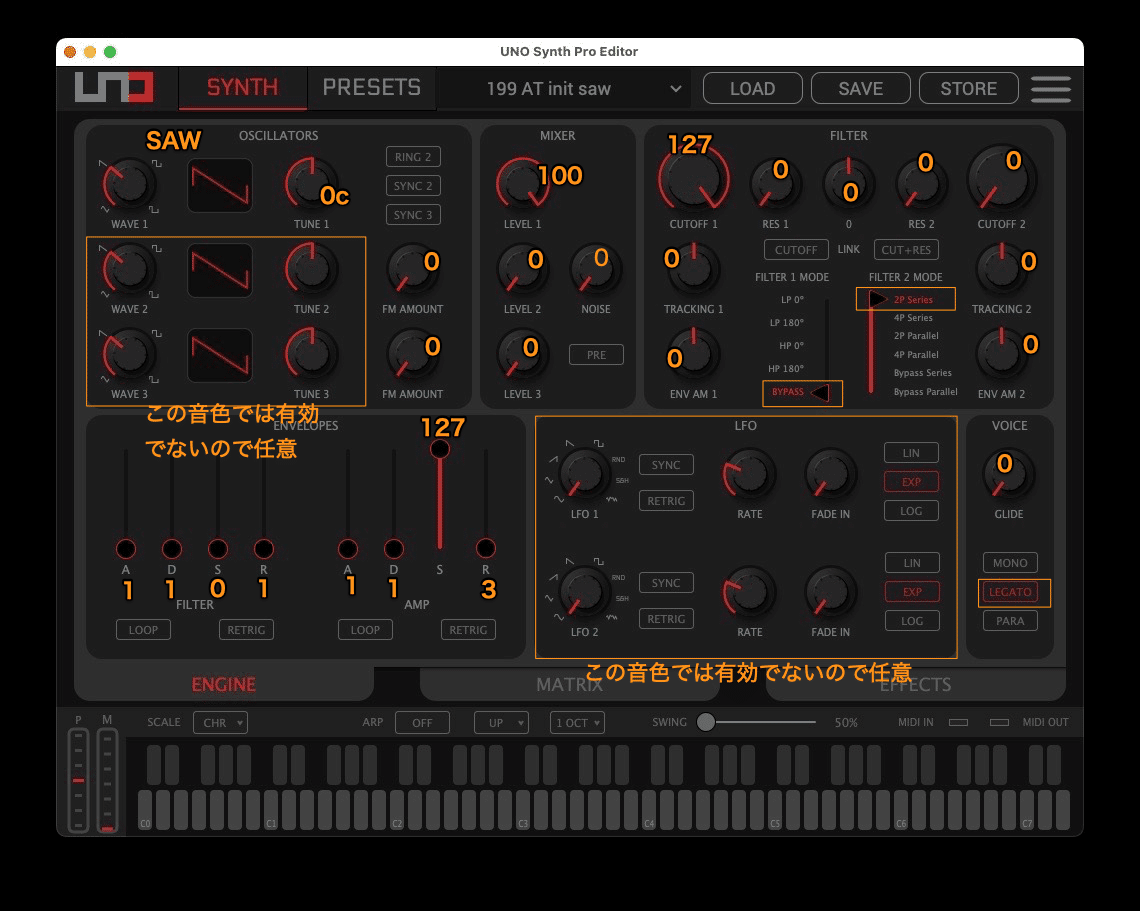Click the Wave 1 sawtooth waveform display
Viewport: 1140px width, 911px height.
point(220,185)
